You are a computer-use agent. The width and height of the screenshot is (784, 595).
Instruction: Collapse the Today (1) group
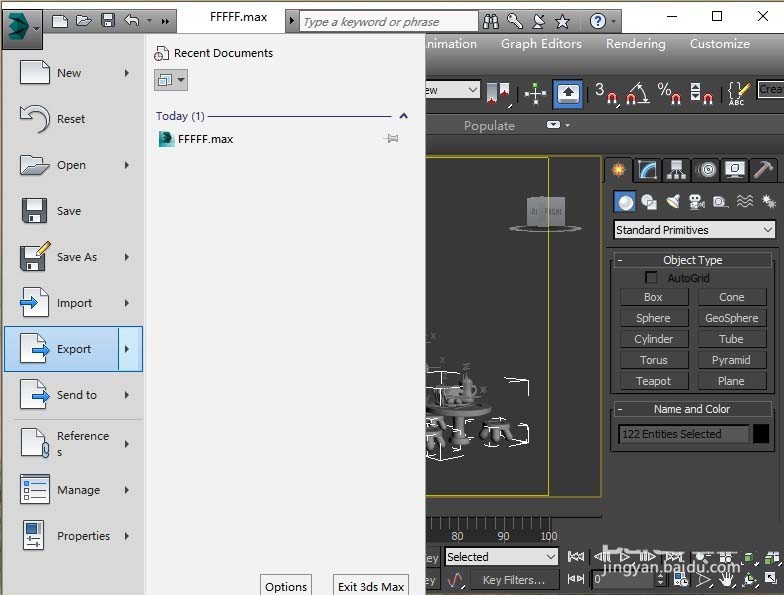pos(404,116)
